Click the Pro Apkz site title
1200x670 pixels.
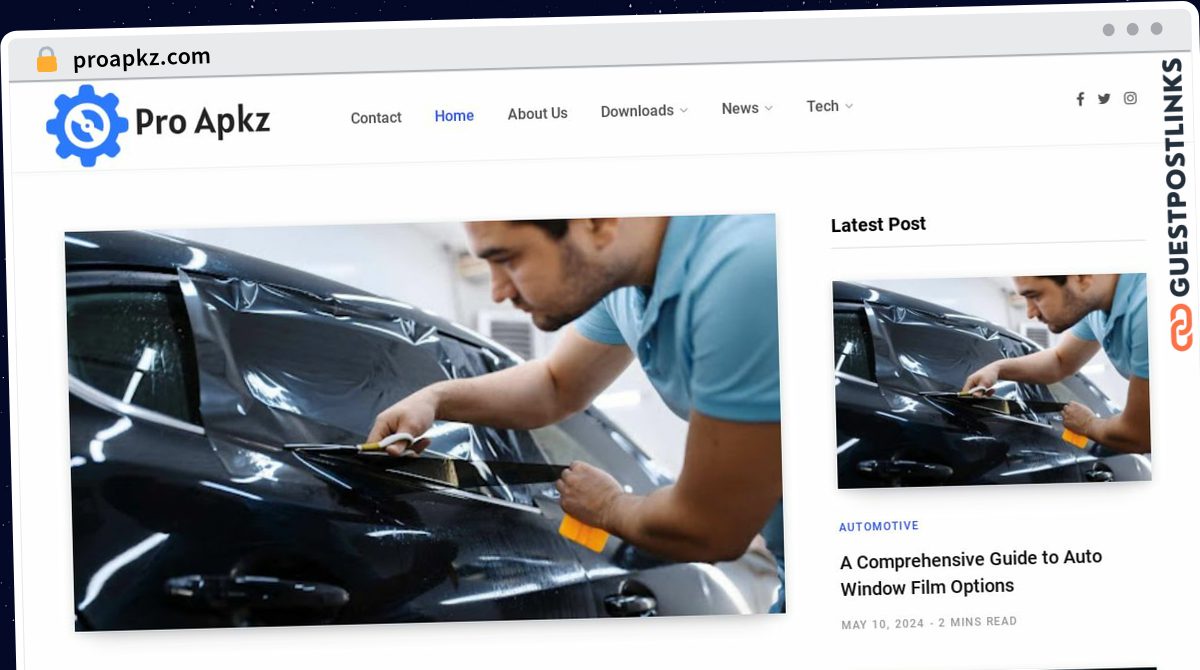(202, 122)
